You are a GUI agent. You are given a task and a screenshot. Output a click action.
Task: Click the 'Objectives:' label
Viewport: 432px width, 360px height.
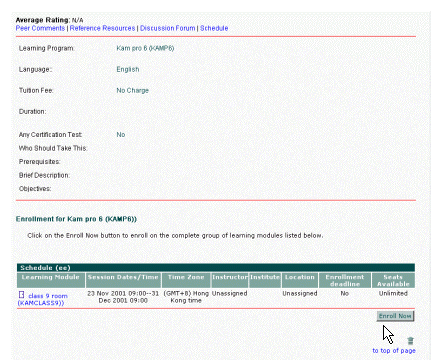tap(35, 189)
